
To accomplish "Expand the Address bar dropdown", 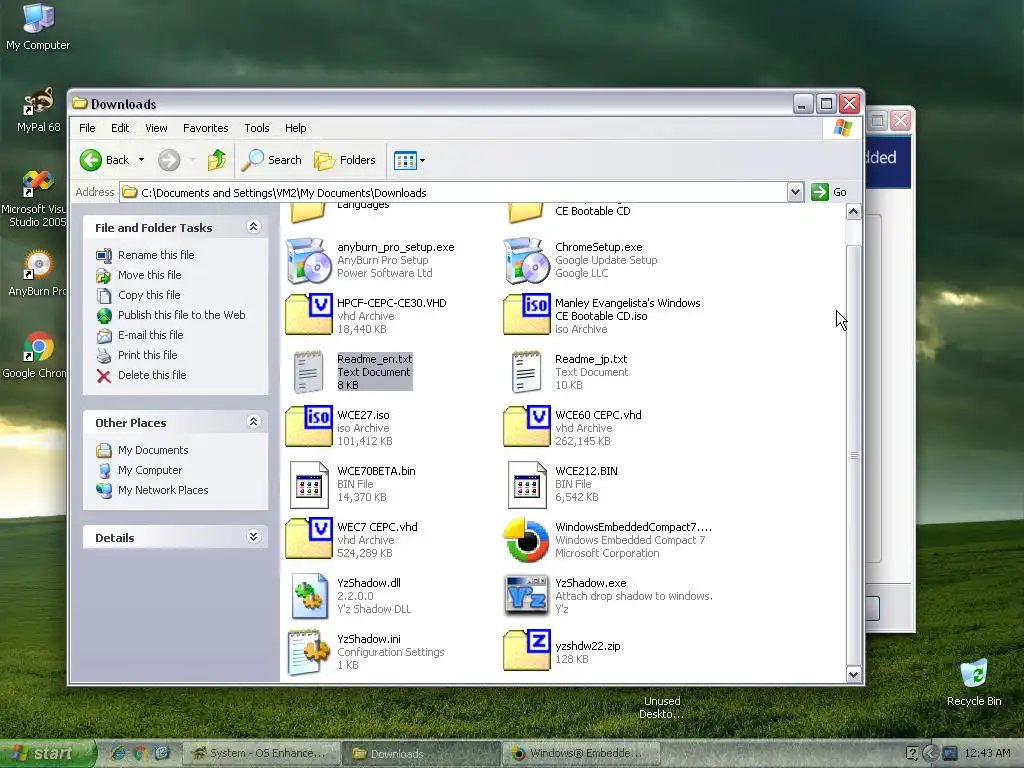I will point(795,192).
